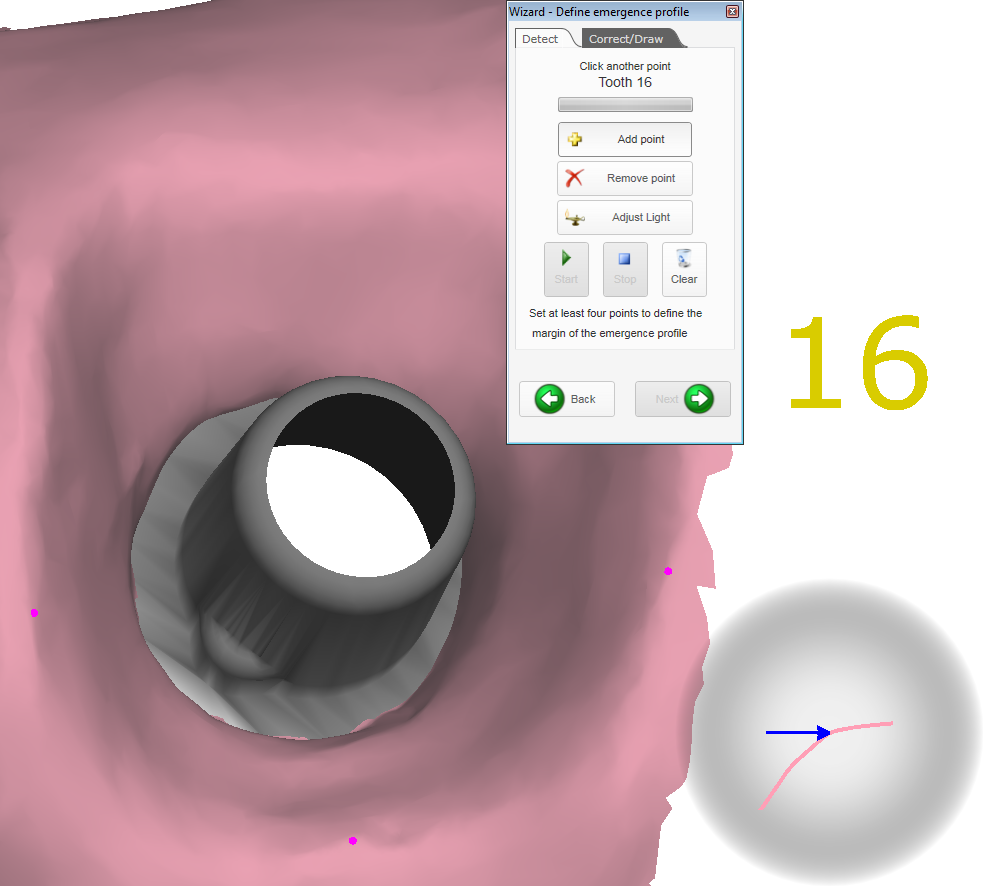983x886 pixels.
Task: Click the 'Tooth 16' text in the wizard
Action: tap(625, 82)
